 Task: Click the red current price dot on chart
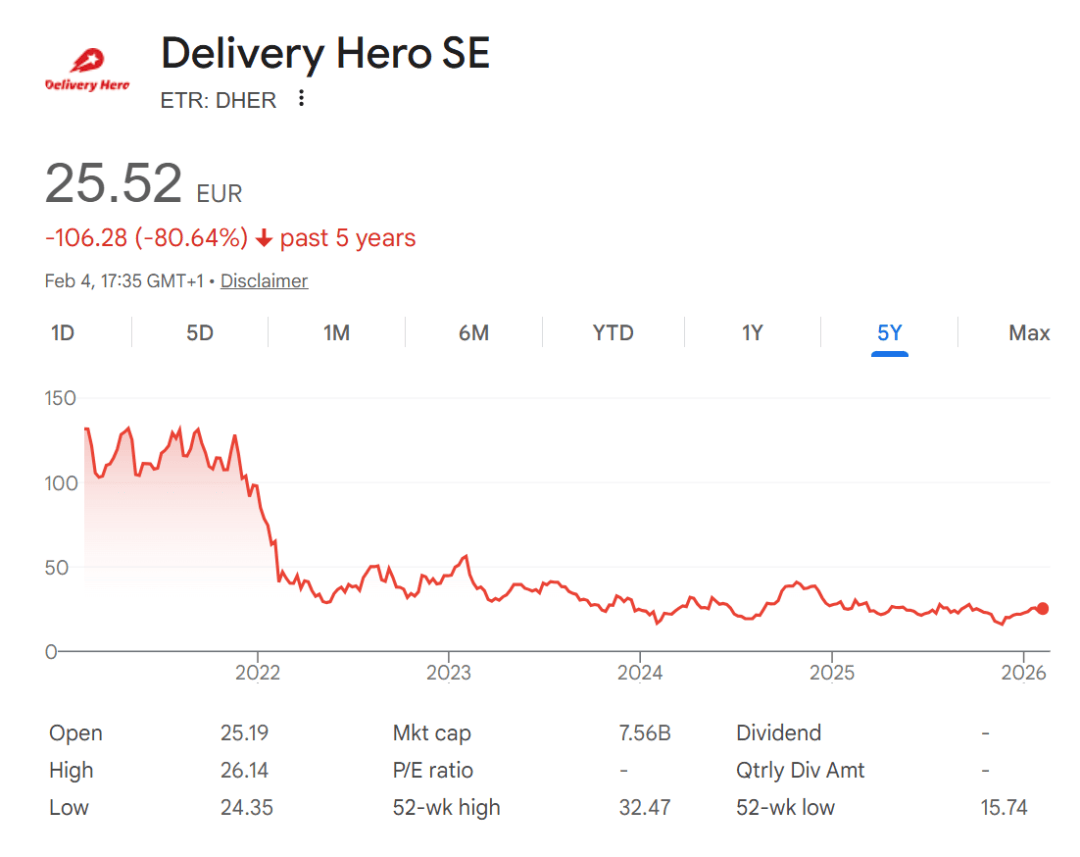[x=1043, y=608]
